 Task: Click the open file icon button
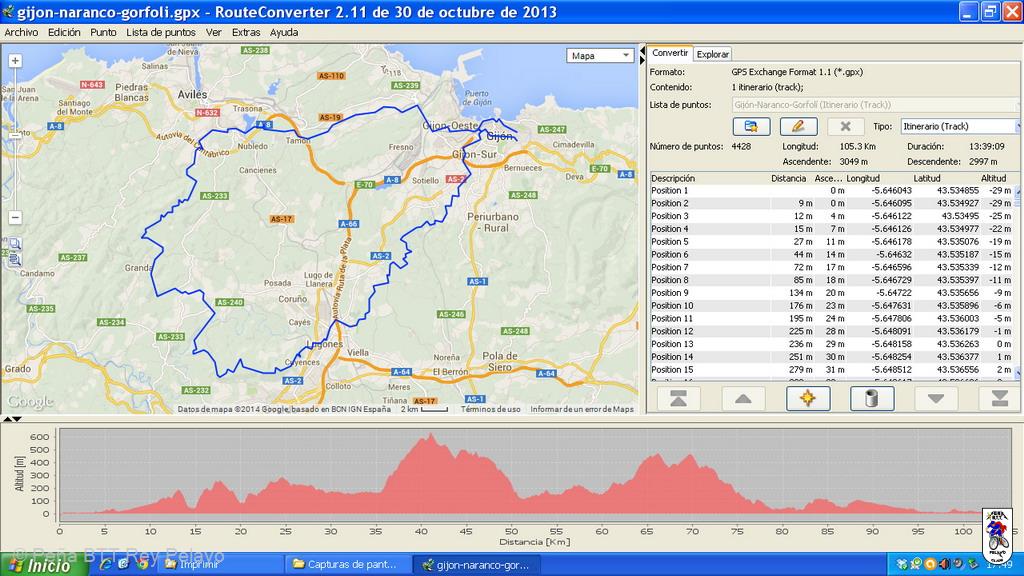[x=750, y=126]
